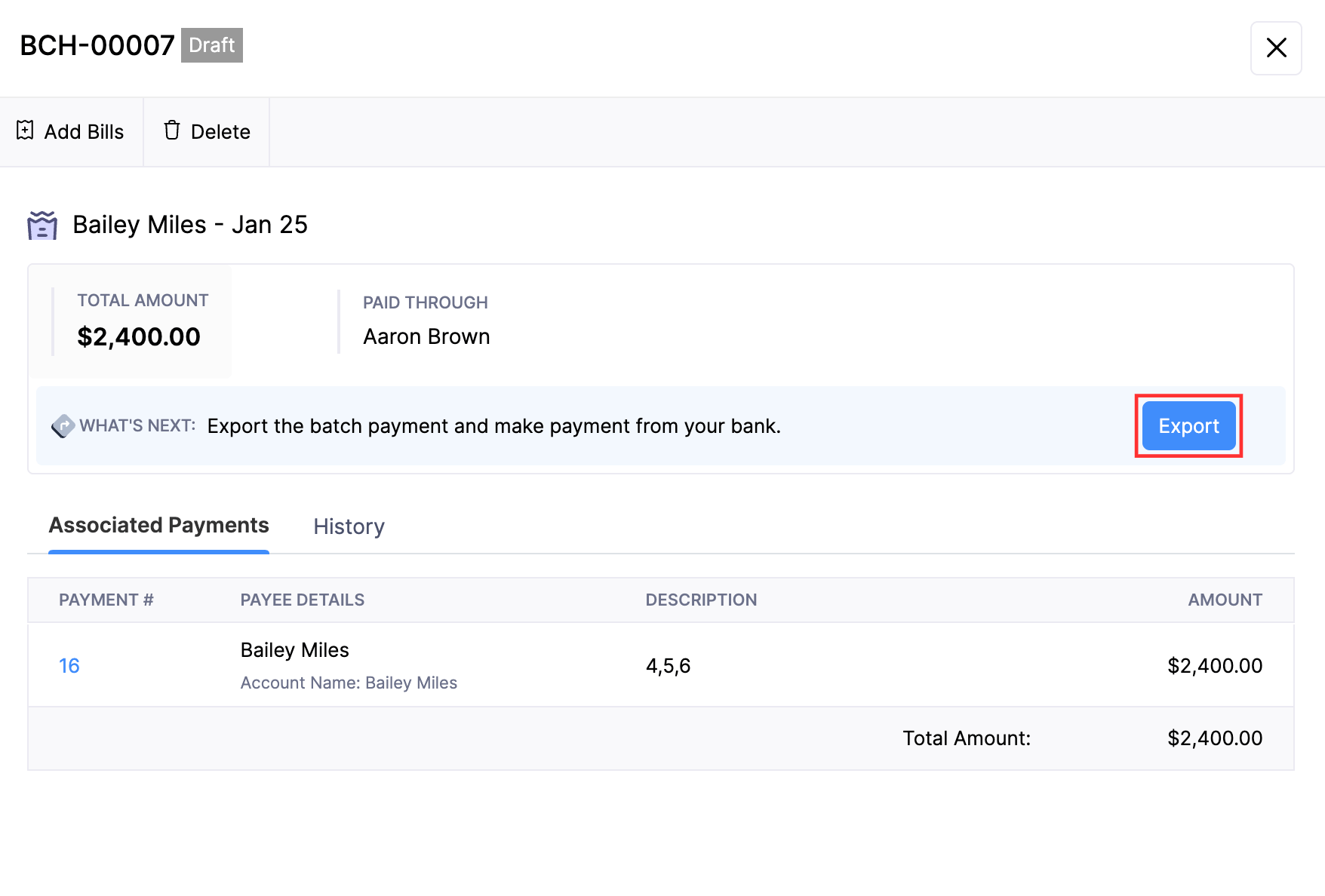
Task: Select the Associated Payments tab
Action: [158, 526]
